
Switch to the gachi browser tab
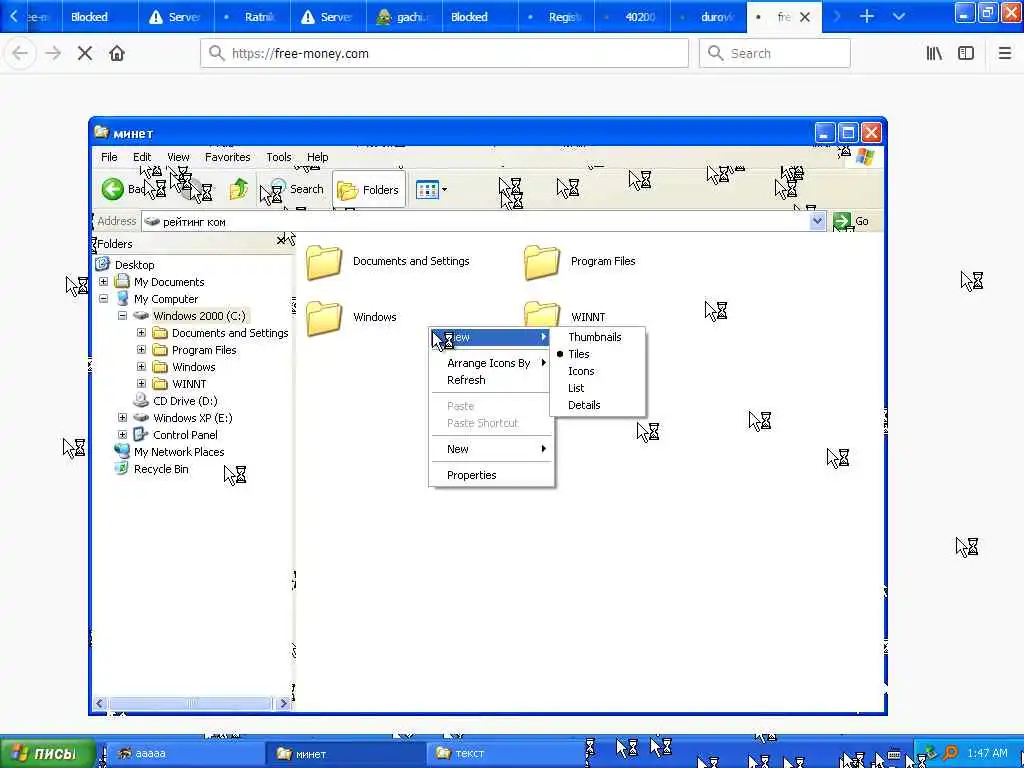pyautogui.click(x=405, y=16)
